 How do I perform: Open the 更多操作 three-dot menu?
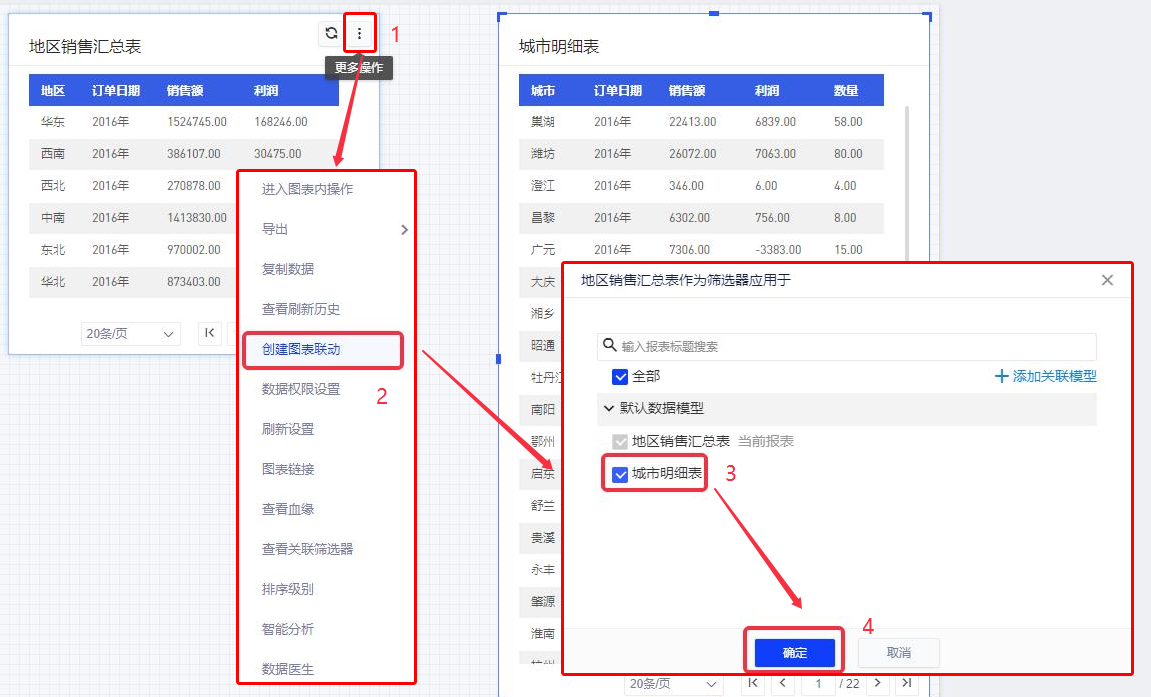coord(359,33)
